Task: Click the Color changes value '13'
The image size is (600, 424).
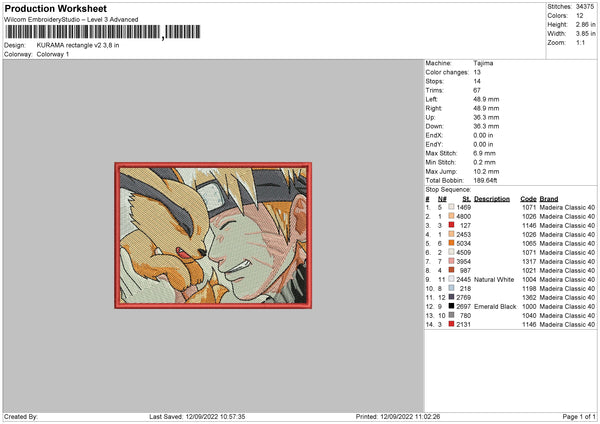Action: (x=477, y=72)
